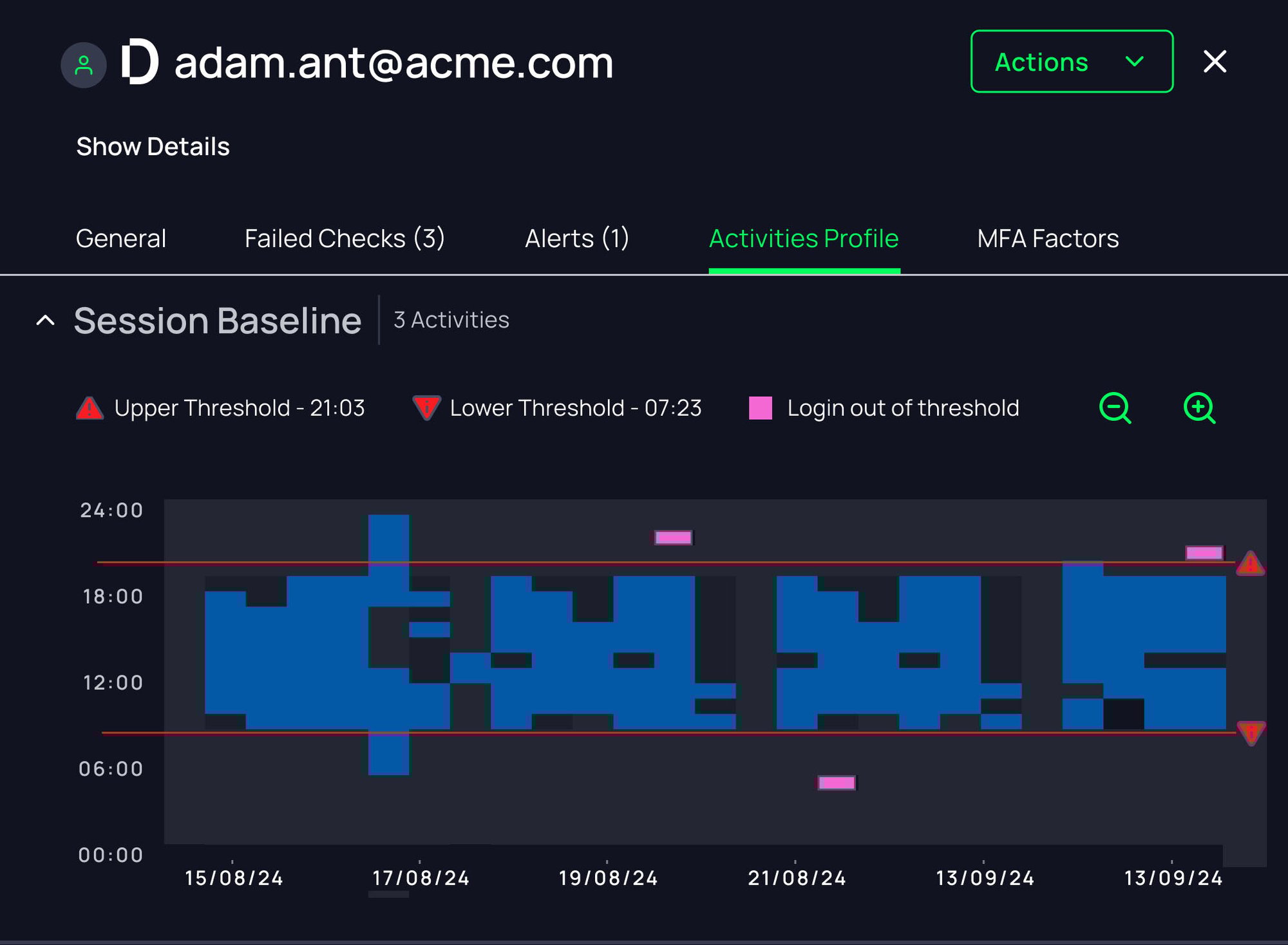Click the 12:00 time axis label
Image resolution: width=1288 pixels, height=945 pixels.
point(113,682)
